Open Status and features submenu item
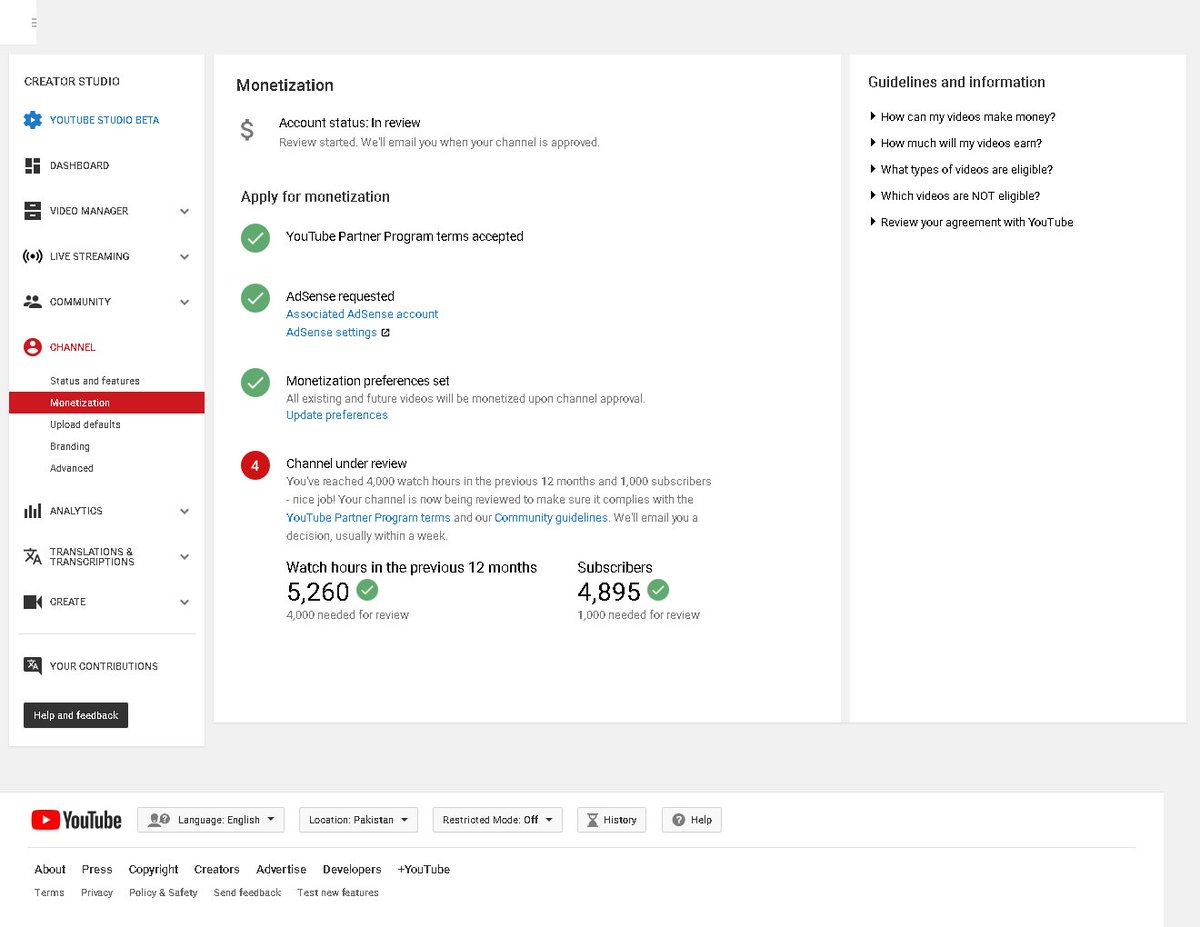 95,381
